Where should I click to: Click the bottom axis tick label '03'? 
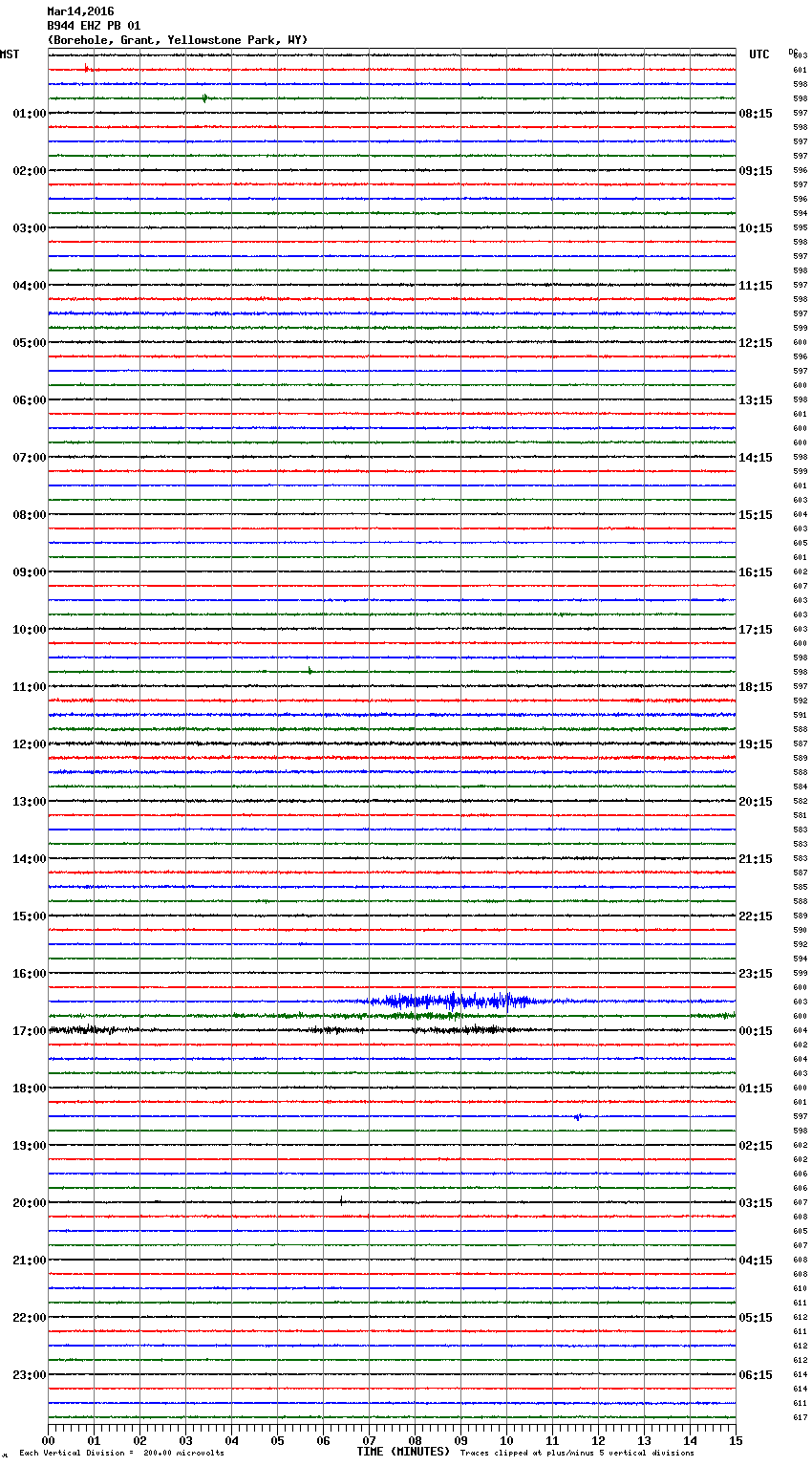185,1440
